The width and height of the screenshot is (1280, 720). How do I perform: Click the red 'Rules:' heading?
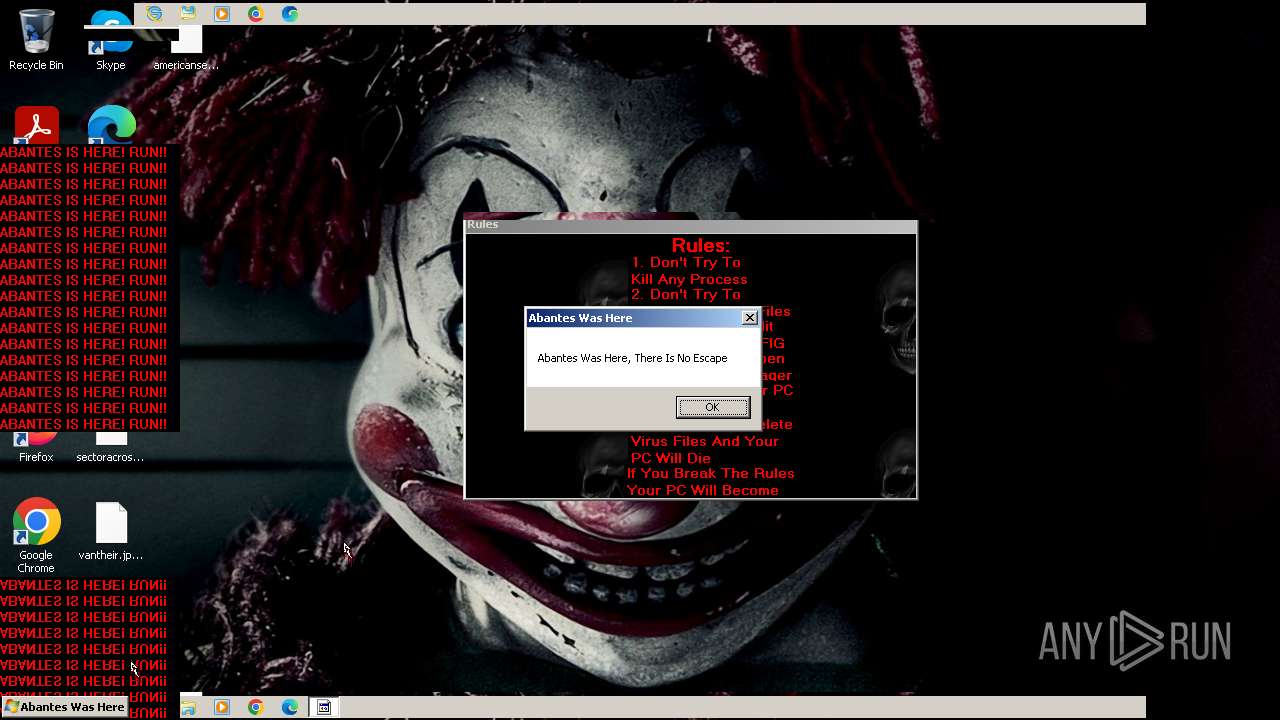pos(700,245)
